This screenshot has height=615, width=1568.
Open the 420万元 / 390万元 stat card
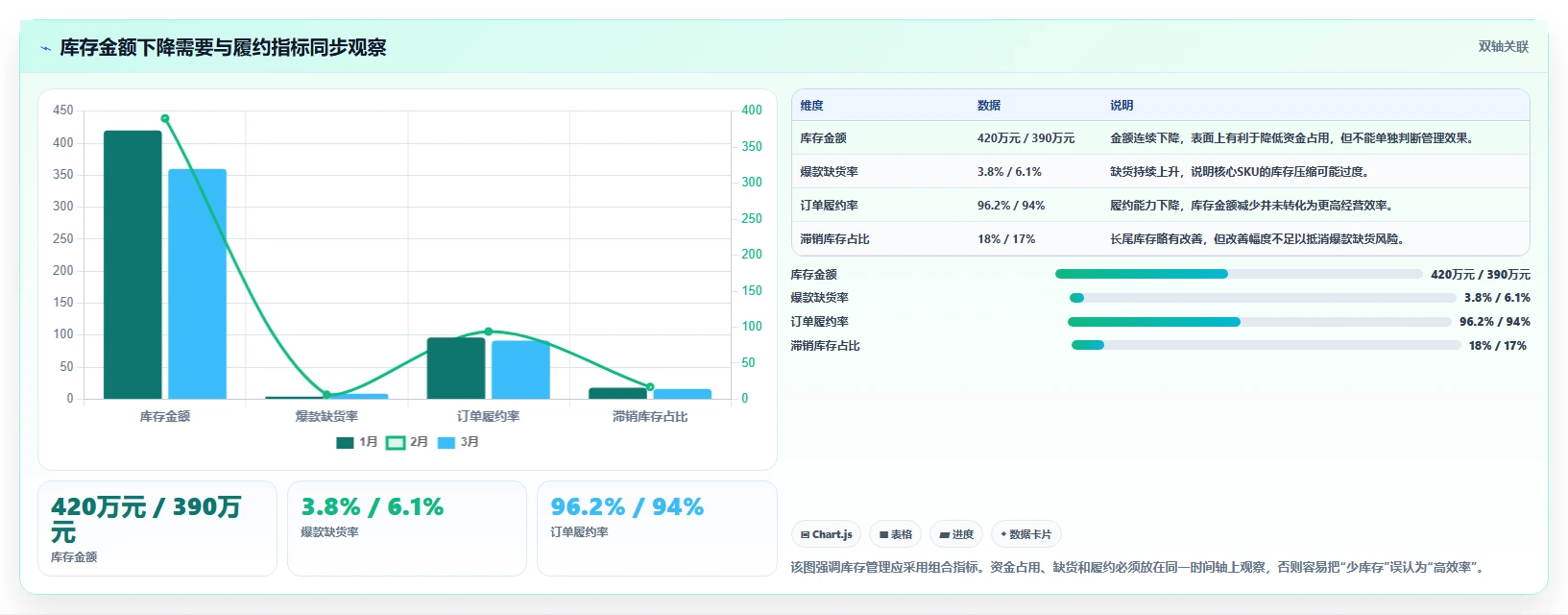pos(157,529)
